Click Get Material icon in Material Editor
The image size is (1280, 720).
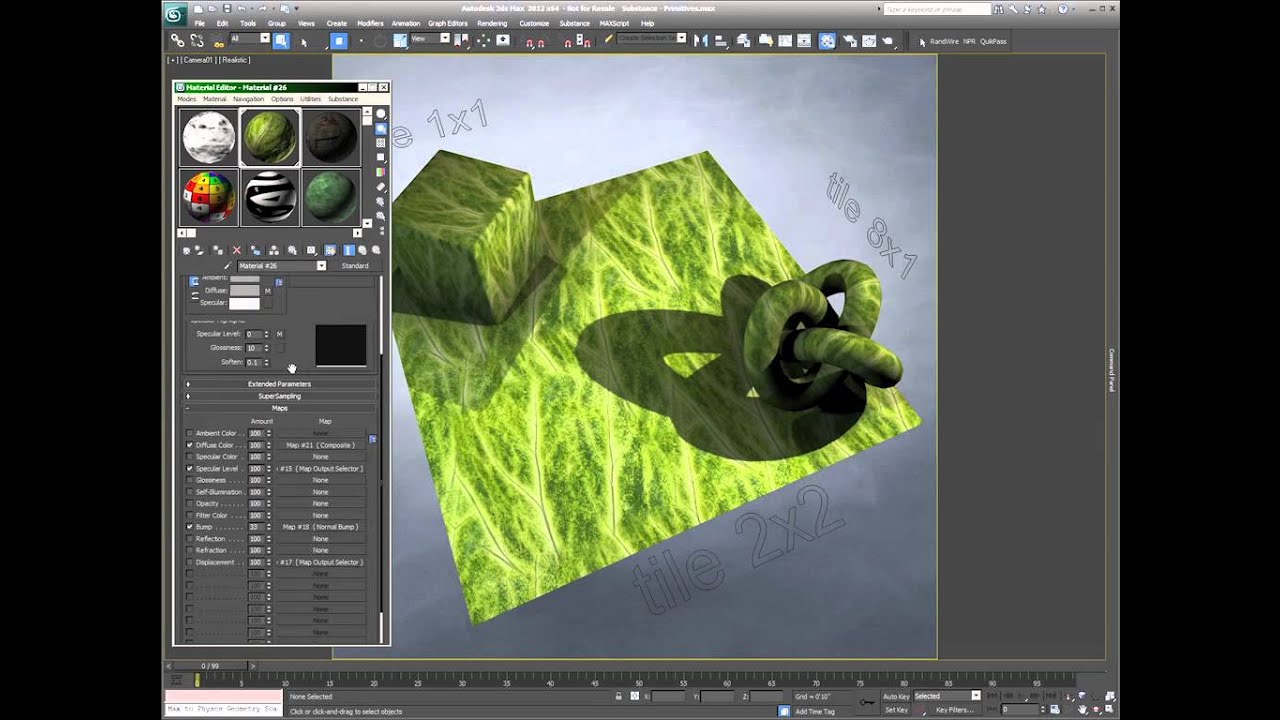[x=187, y=250]
